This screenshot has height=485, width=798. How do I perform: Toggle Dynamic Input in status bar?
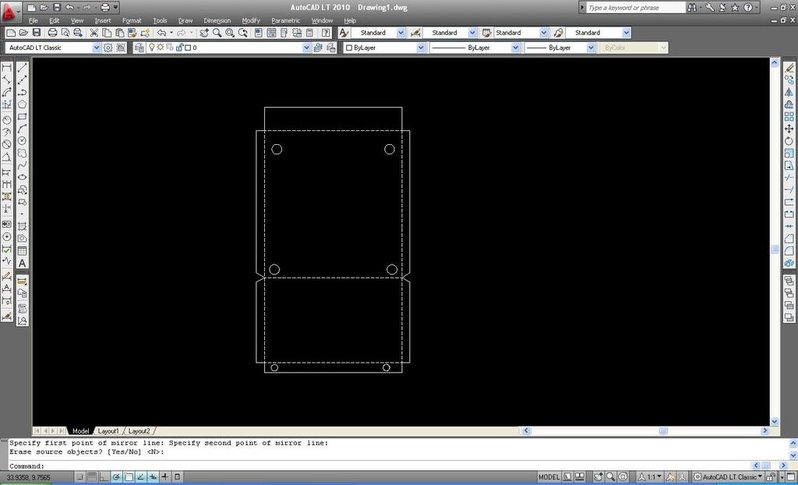coord(153,477)
